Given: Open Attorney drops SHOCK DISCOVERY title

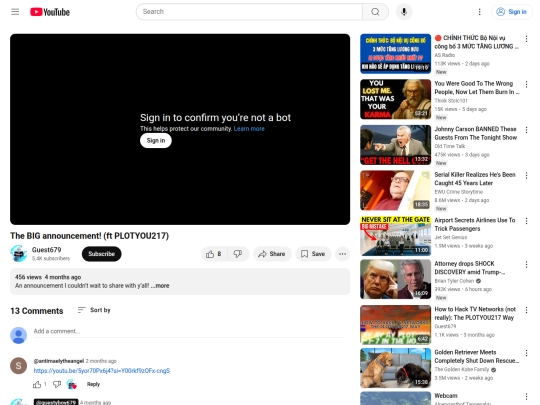Looking at the screenshot, I should (x=470, y=268).
